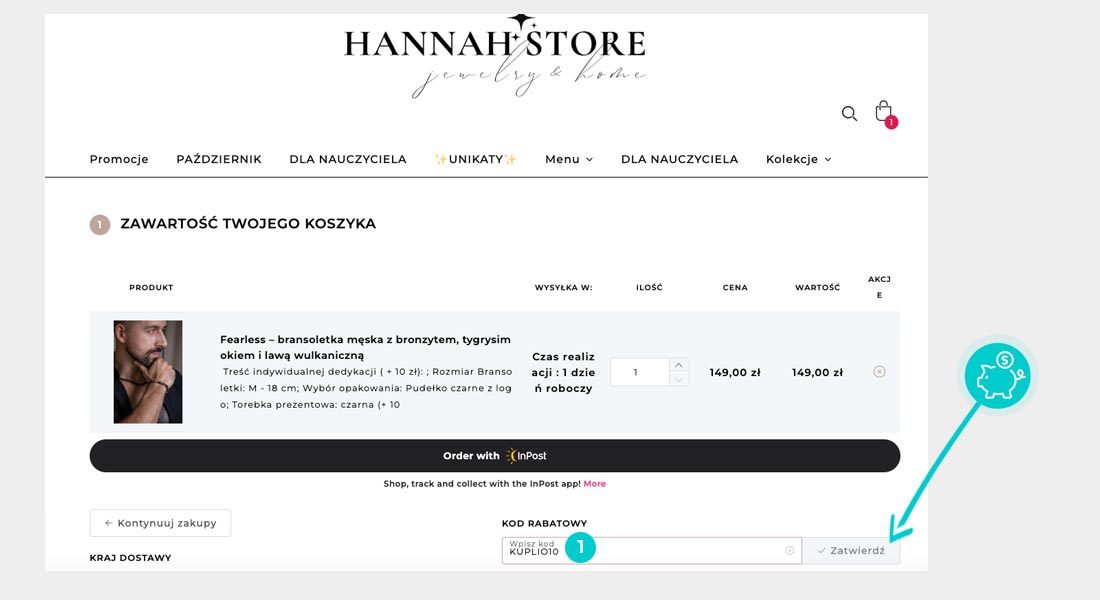Decrease quantity with down arrow

point(678,379)
